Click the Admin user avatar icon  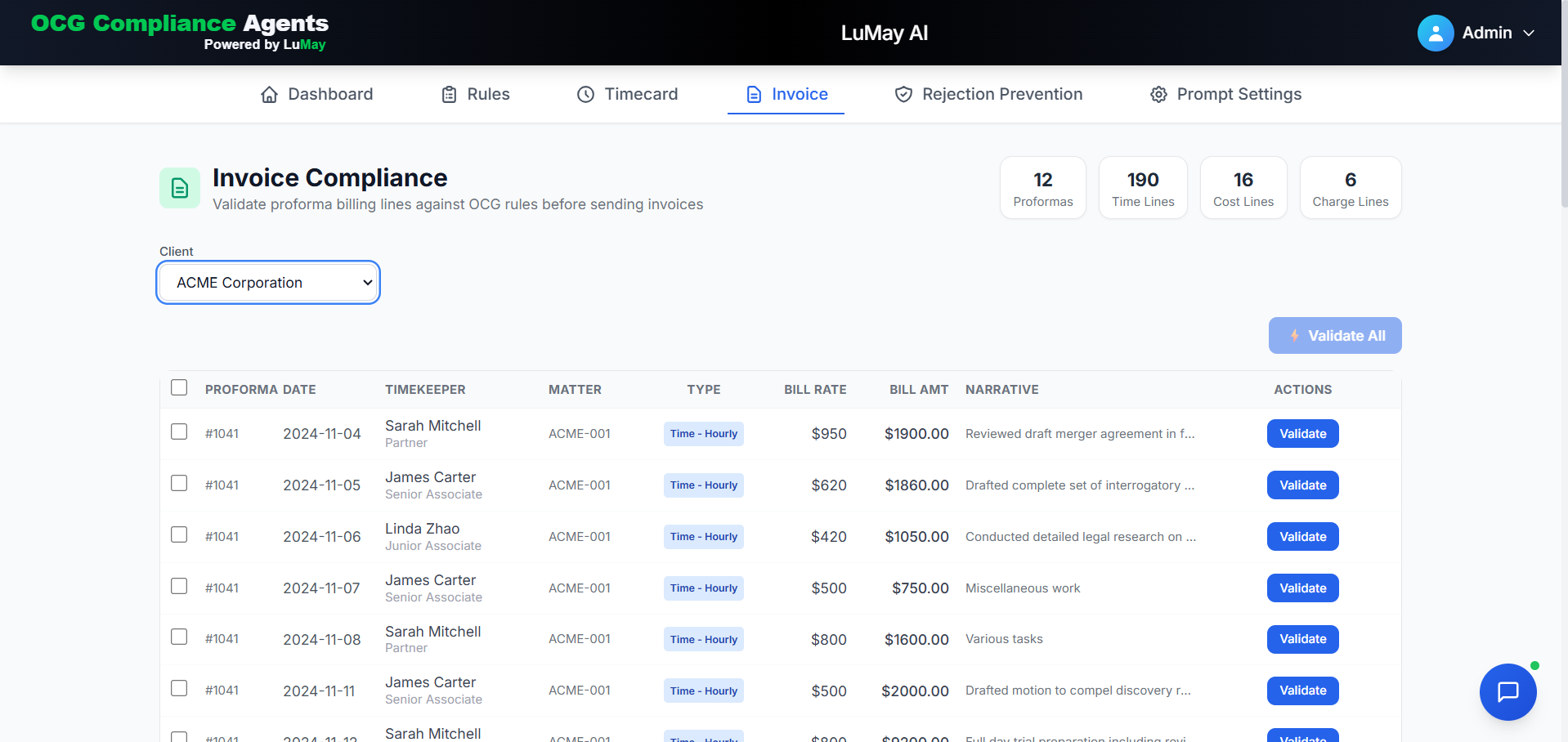click(x=1435, y=33)
